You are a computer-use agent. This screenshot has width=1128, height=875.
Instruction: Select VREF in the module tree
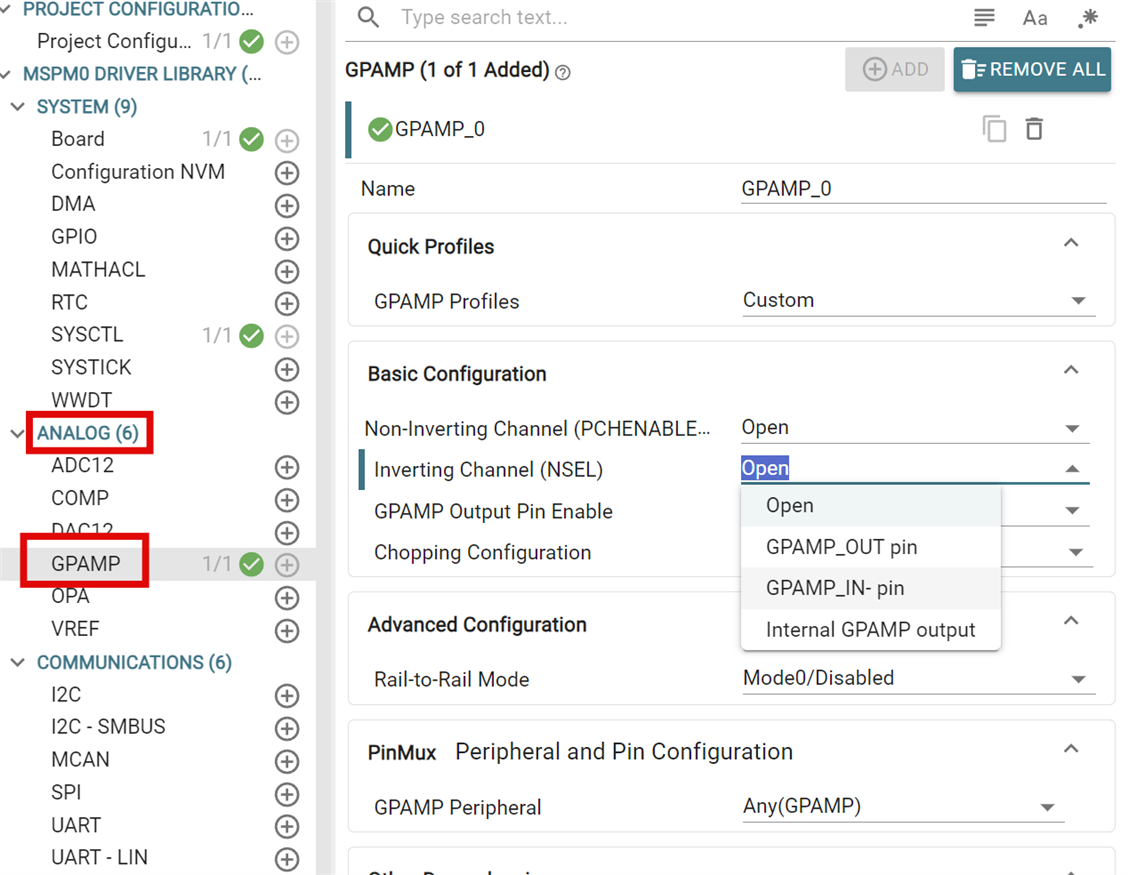click(75, 629)
